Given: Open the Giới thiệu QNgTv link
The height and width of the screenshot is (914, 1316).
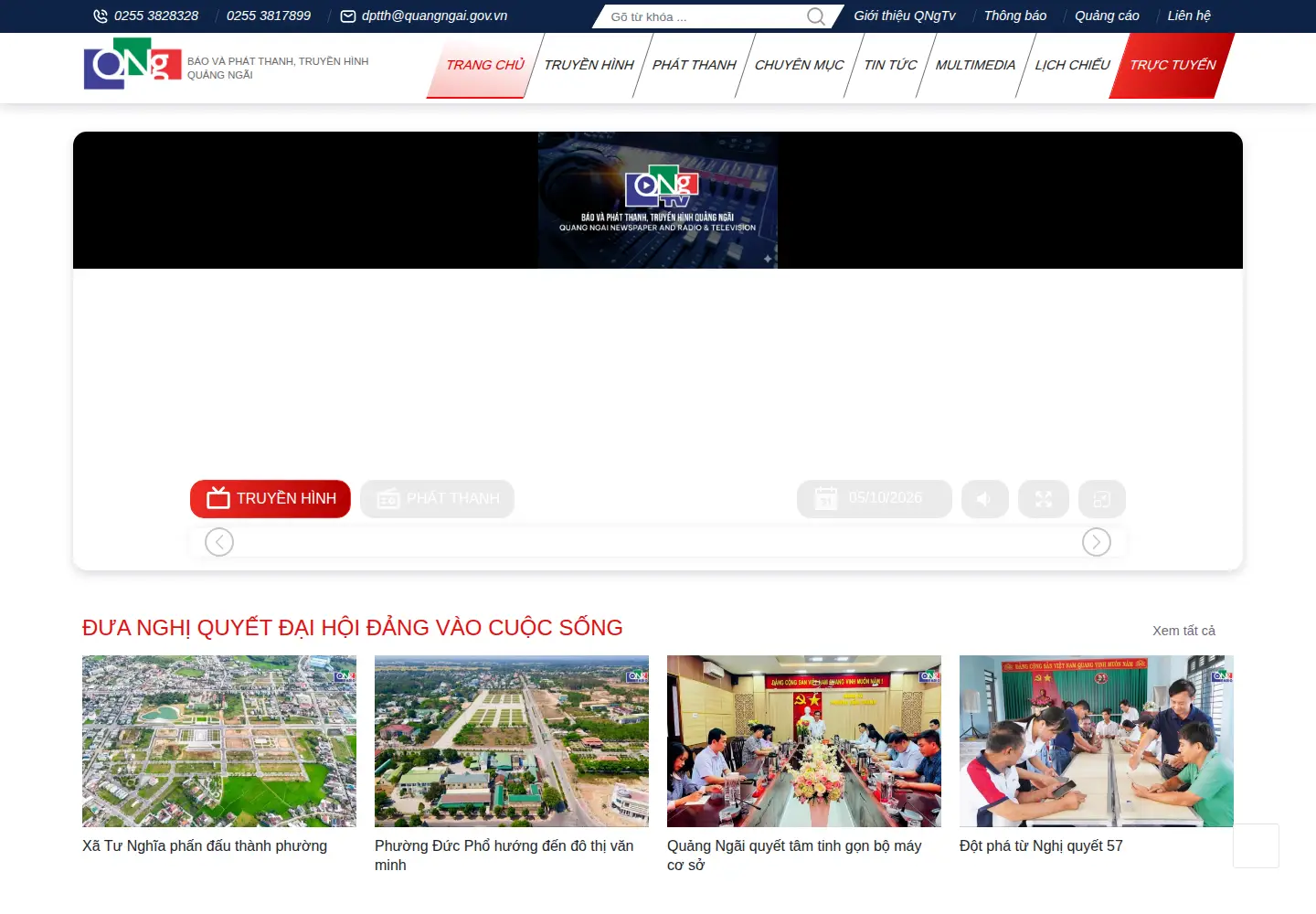Looking at the screenshot, I should tap(905, 16).
